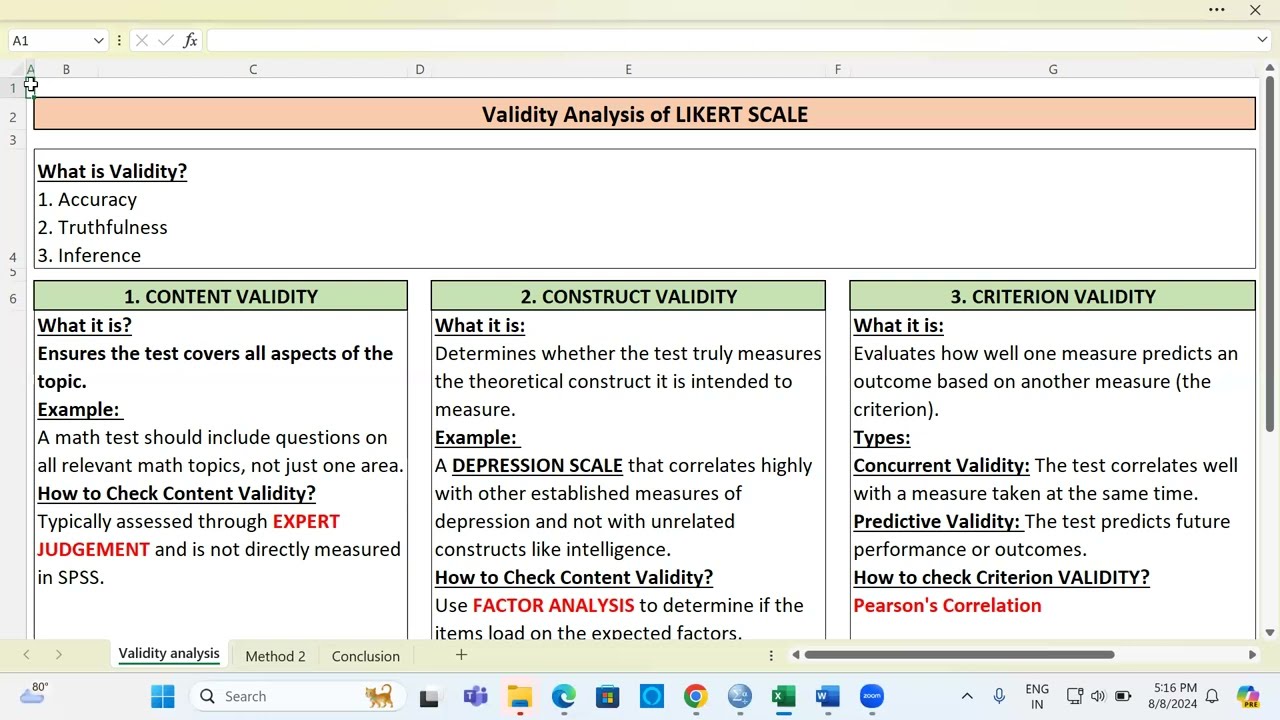Switch to the Method 2 sheet
Image resolution: width=1280 pixels, height=720 pixels.
pos(275,656)
